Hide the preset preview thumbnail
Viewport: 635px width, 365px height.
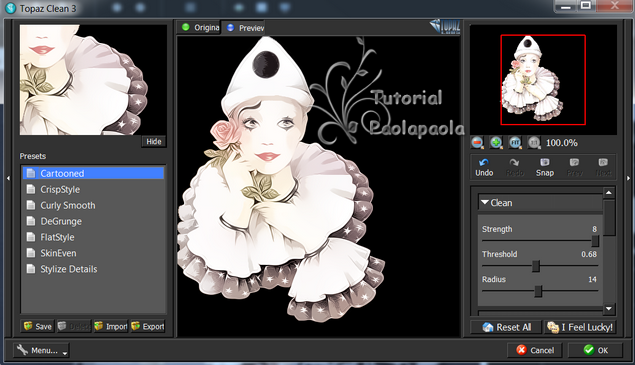(x=153, y=141)
